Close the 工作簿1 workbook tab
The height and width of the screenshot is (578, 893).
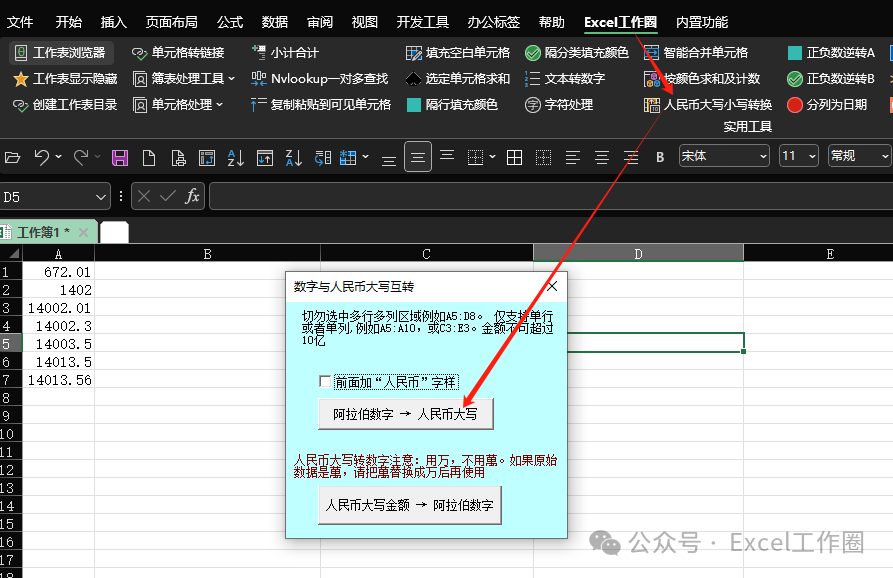point(83,232)
